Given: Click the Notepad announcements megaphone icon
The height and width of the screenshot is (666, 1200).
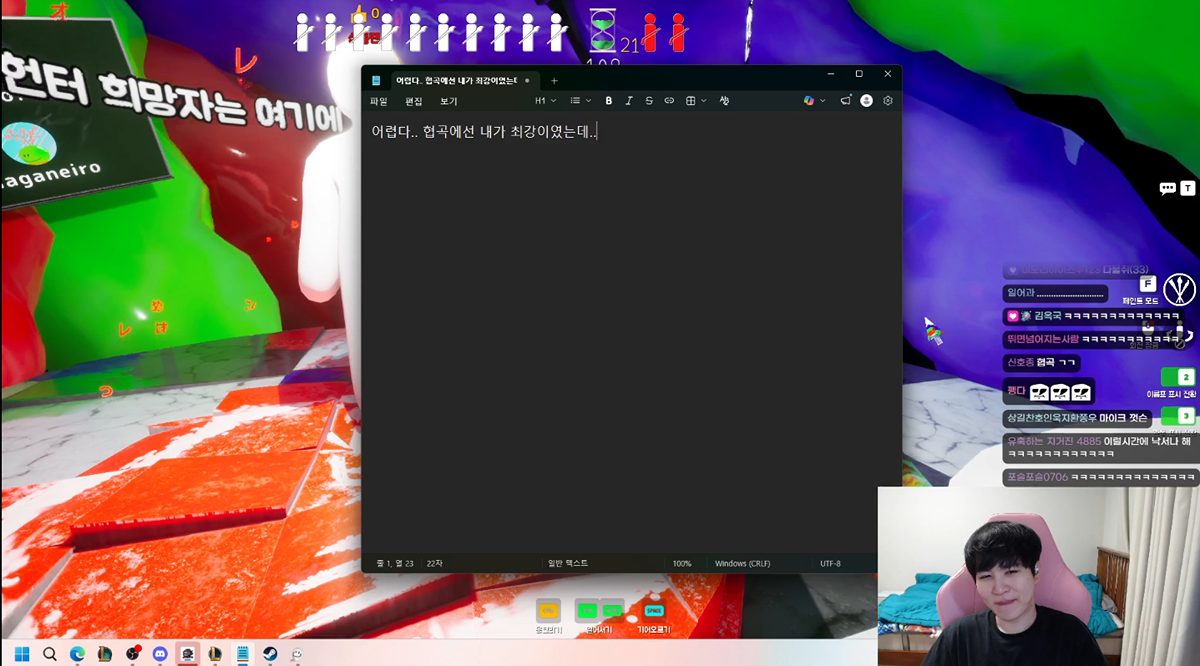Looking at the screenshot, I should coord(846,101).
